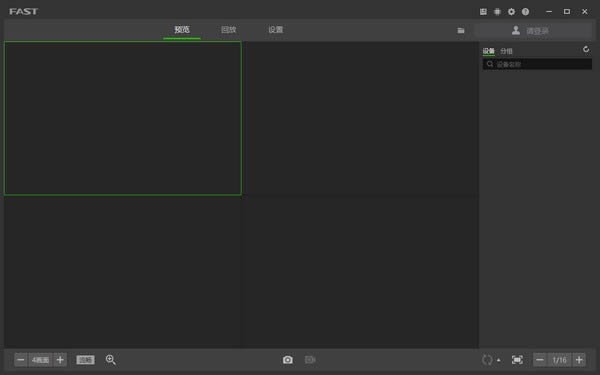Open settings via the gear icon

point(511,12)
